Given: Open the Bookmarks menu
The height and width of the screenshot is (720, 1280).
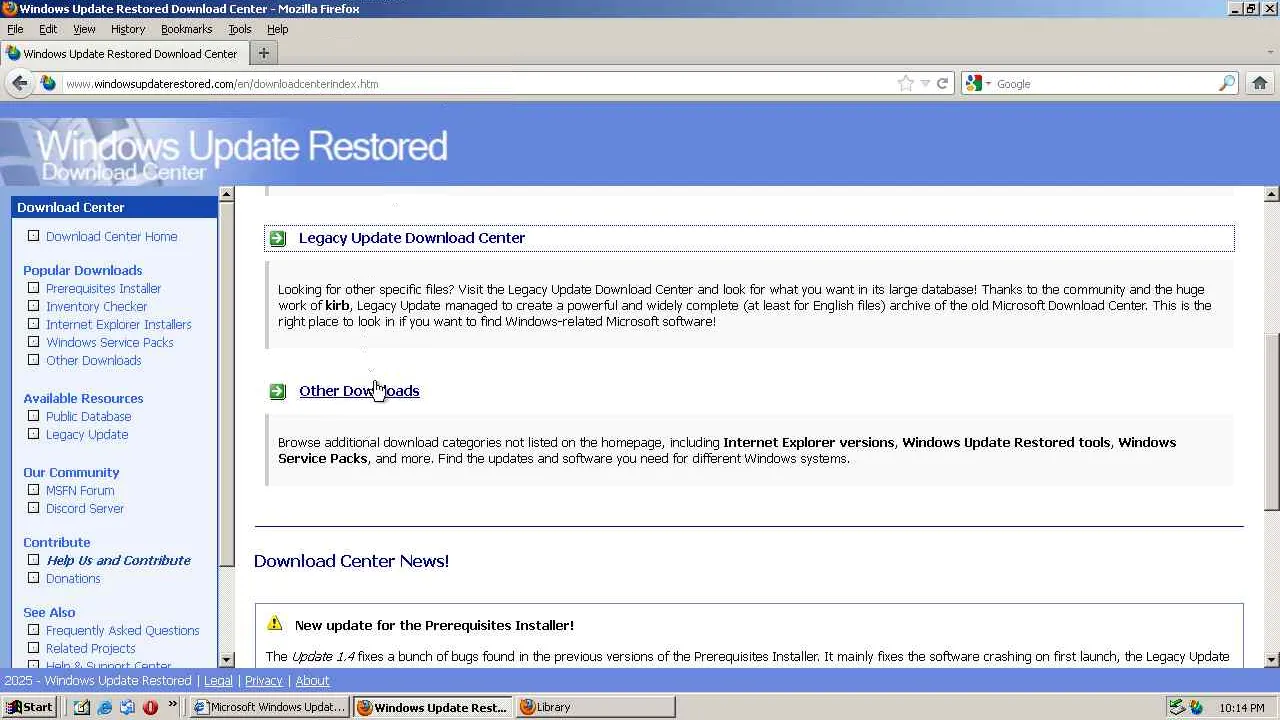Looking at the screenshot, I should pyautogui.click(x=187, y=29).
